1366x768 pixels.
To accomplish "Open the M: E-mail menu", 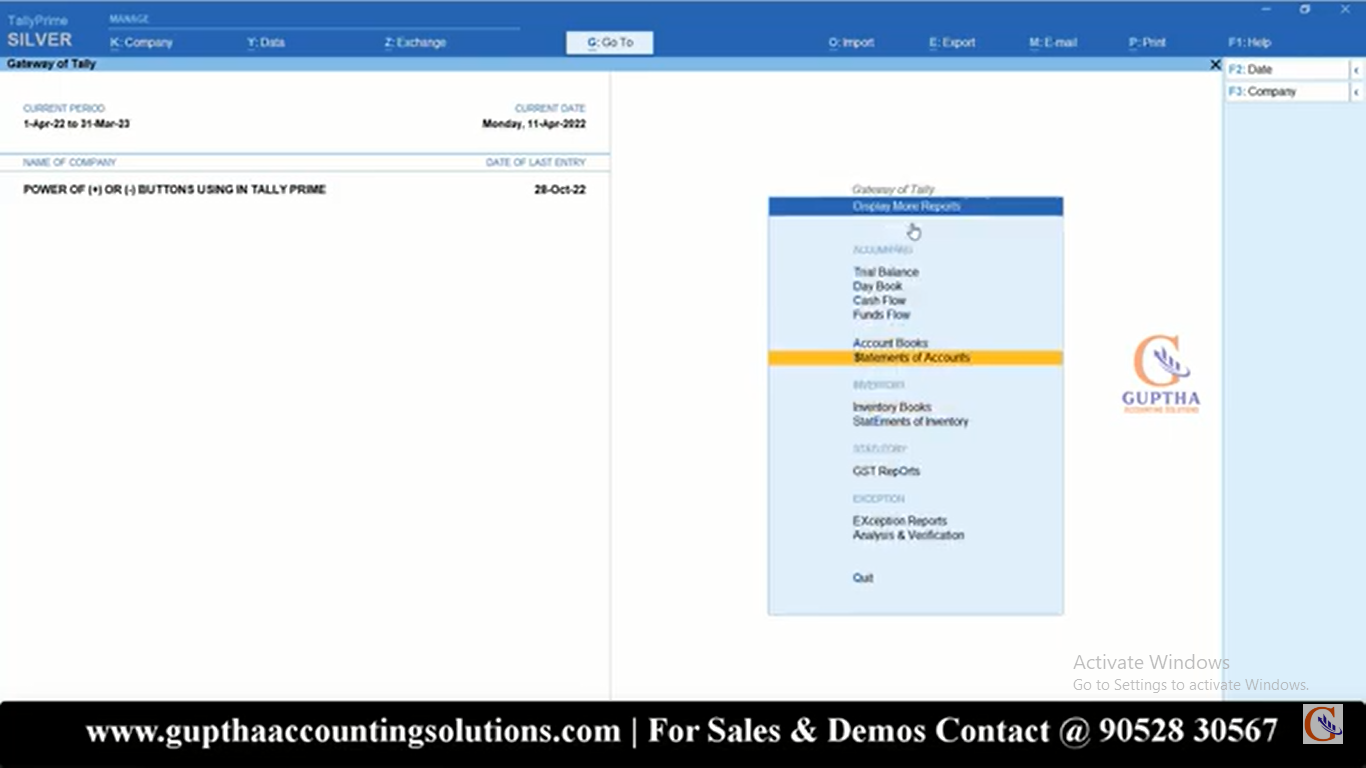I will pos(1053,43).
